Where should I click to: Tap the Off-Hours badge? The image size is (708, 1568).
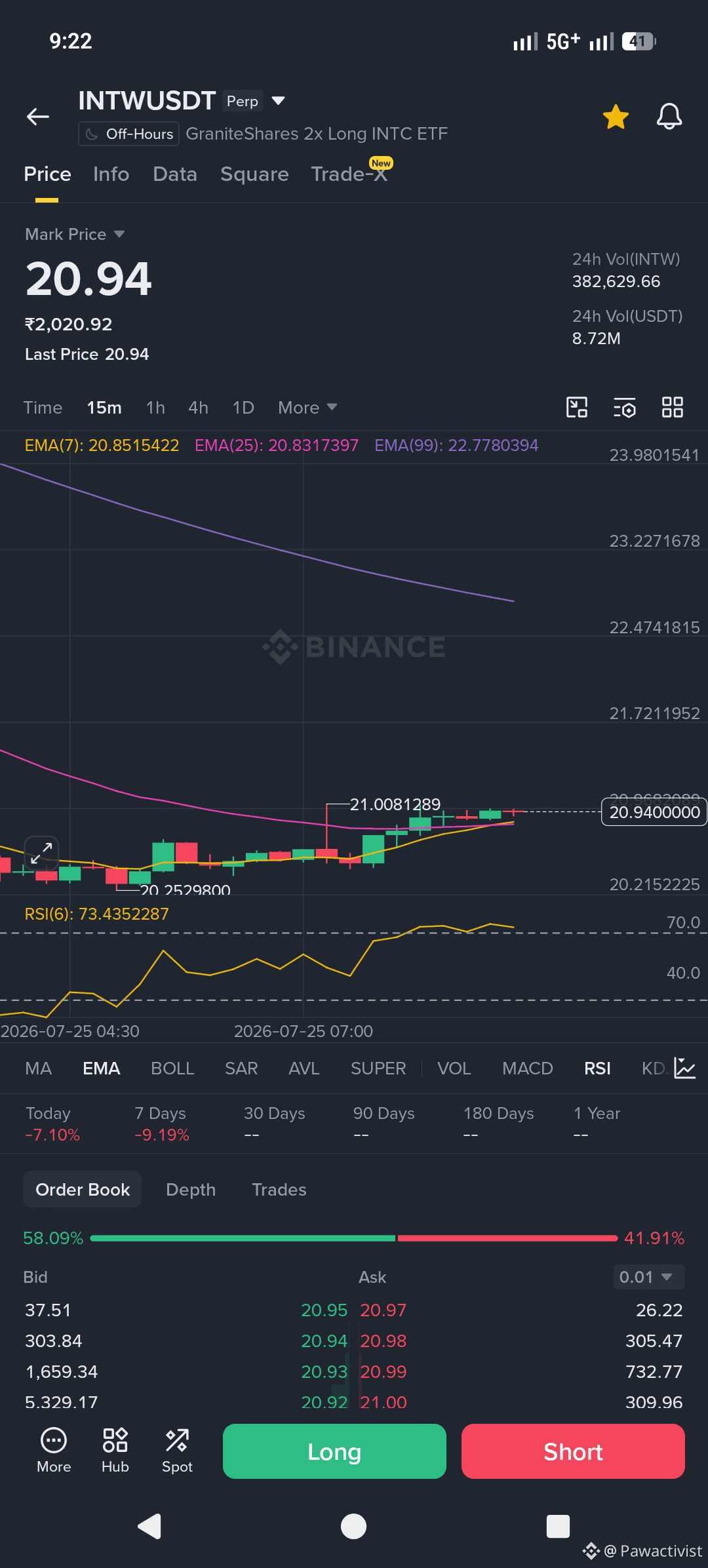pos(128,134)
